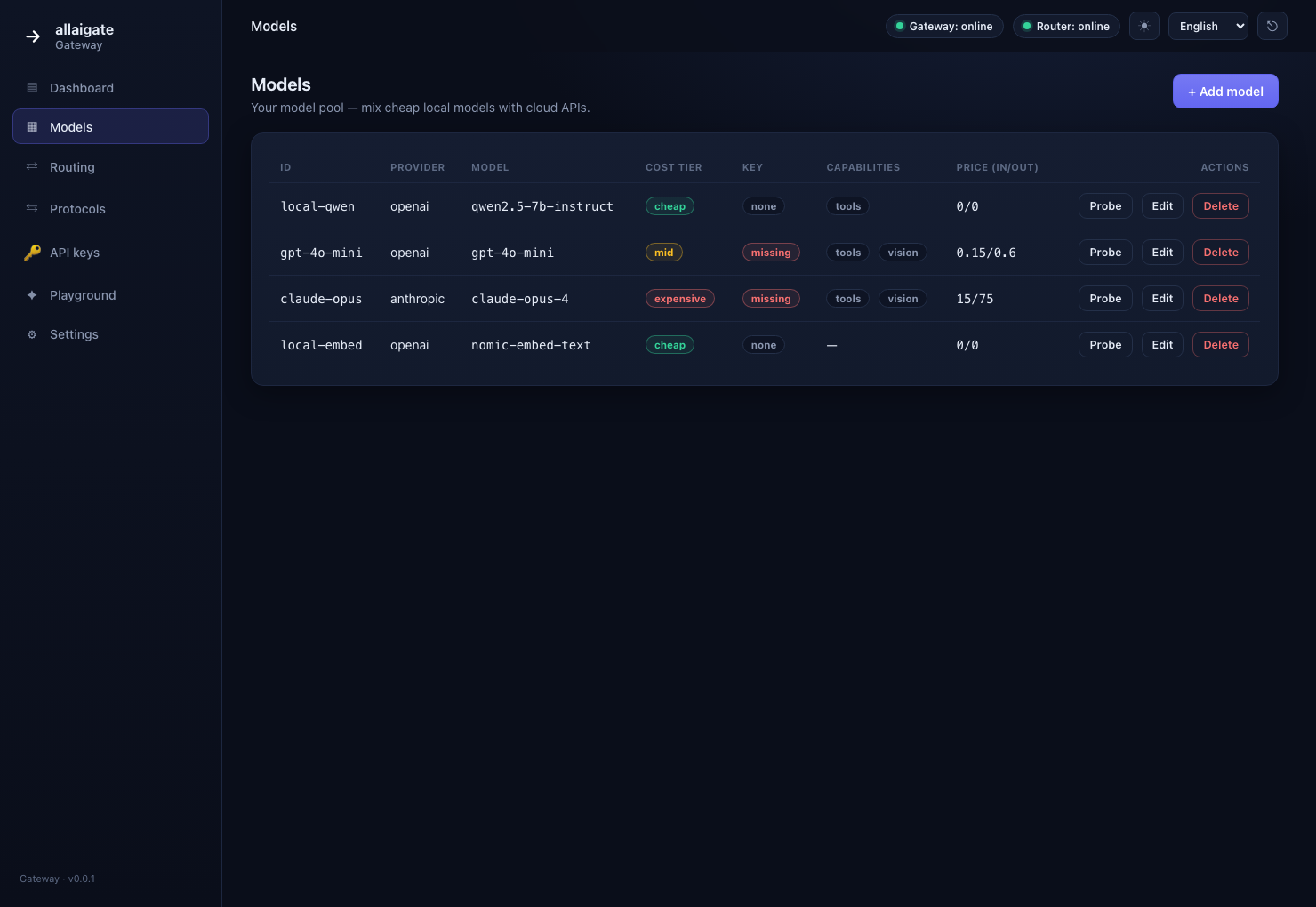Click the refresh icon in top bar
This screenshot has width=1316, height=907.
pyautogui.click(x=1272, y=26)
